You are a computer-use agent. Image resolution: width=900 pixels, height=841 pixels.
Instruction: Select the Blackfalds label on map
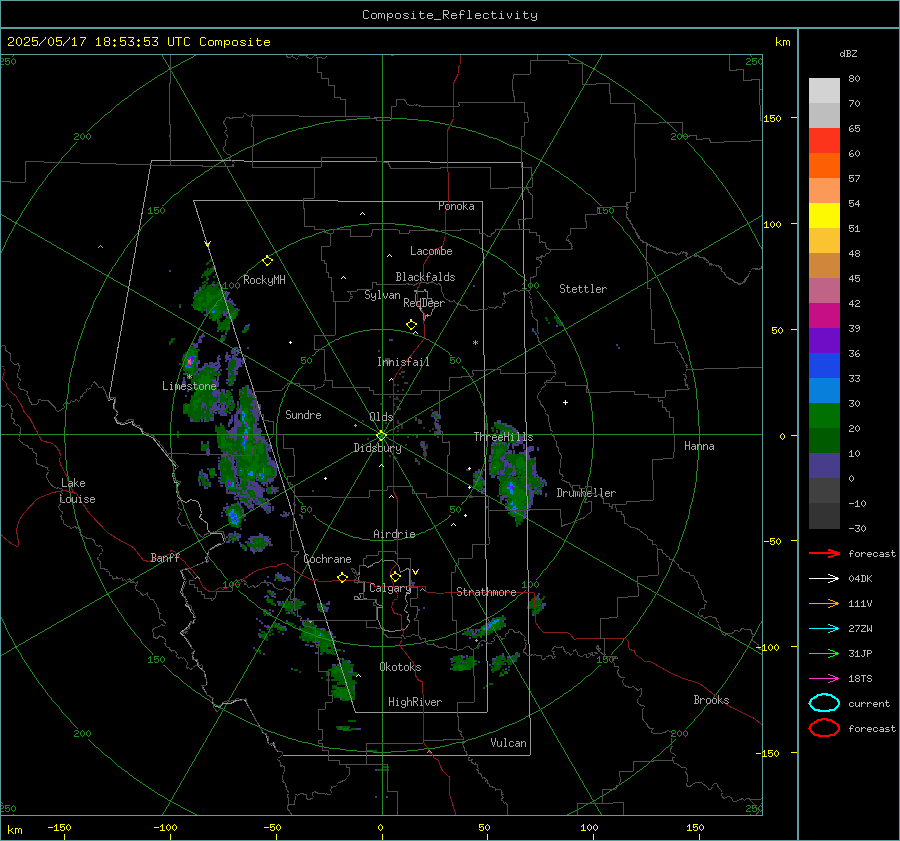425,277
